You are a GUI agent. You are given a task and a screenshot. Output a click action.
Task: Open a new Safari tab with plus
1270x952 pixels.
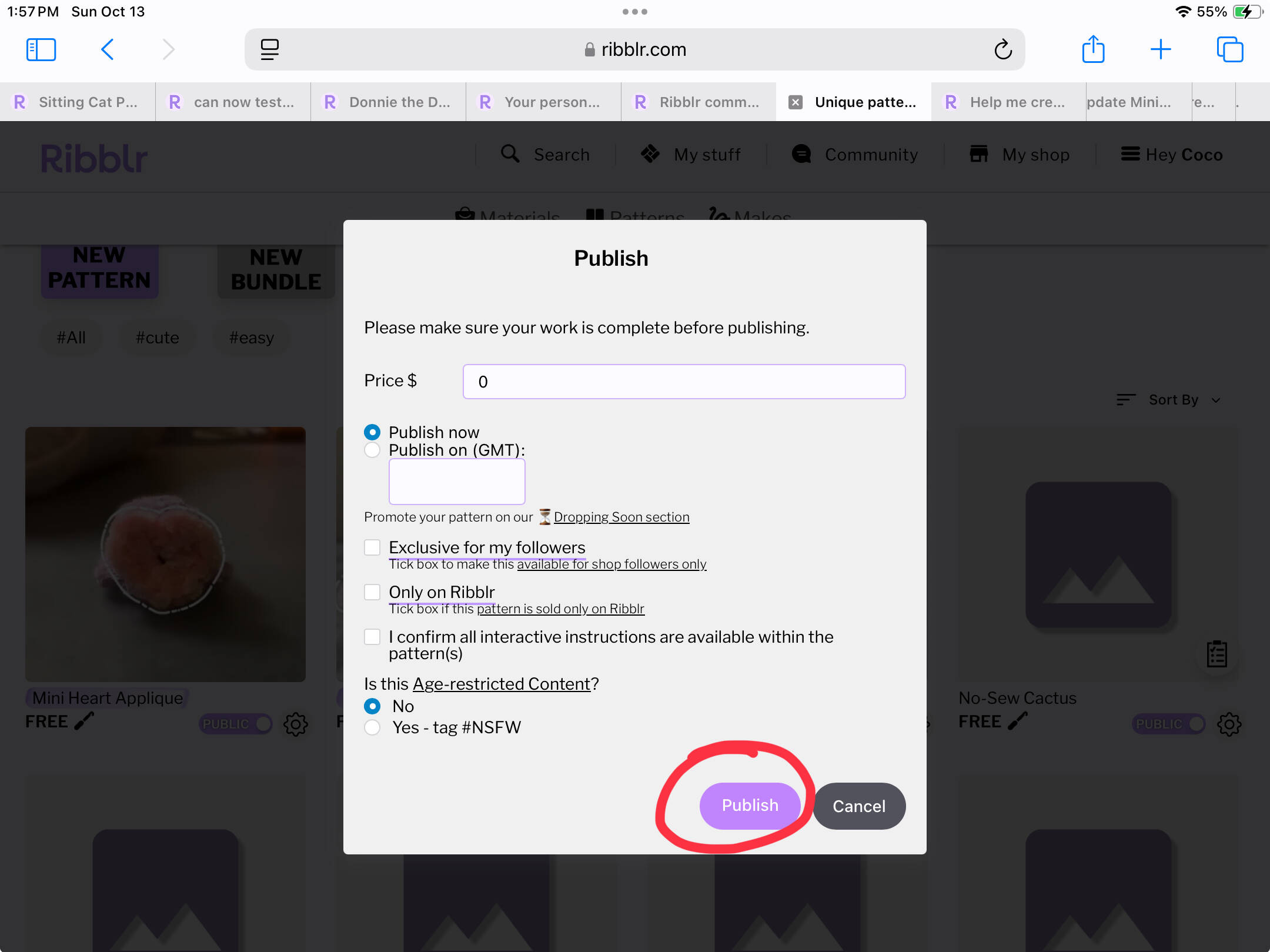pos(1161,49)
